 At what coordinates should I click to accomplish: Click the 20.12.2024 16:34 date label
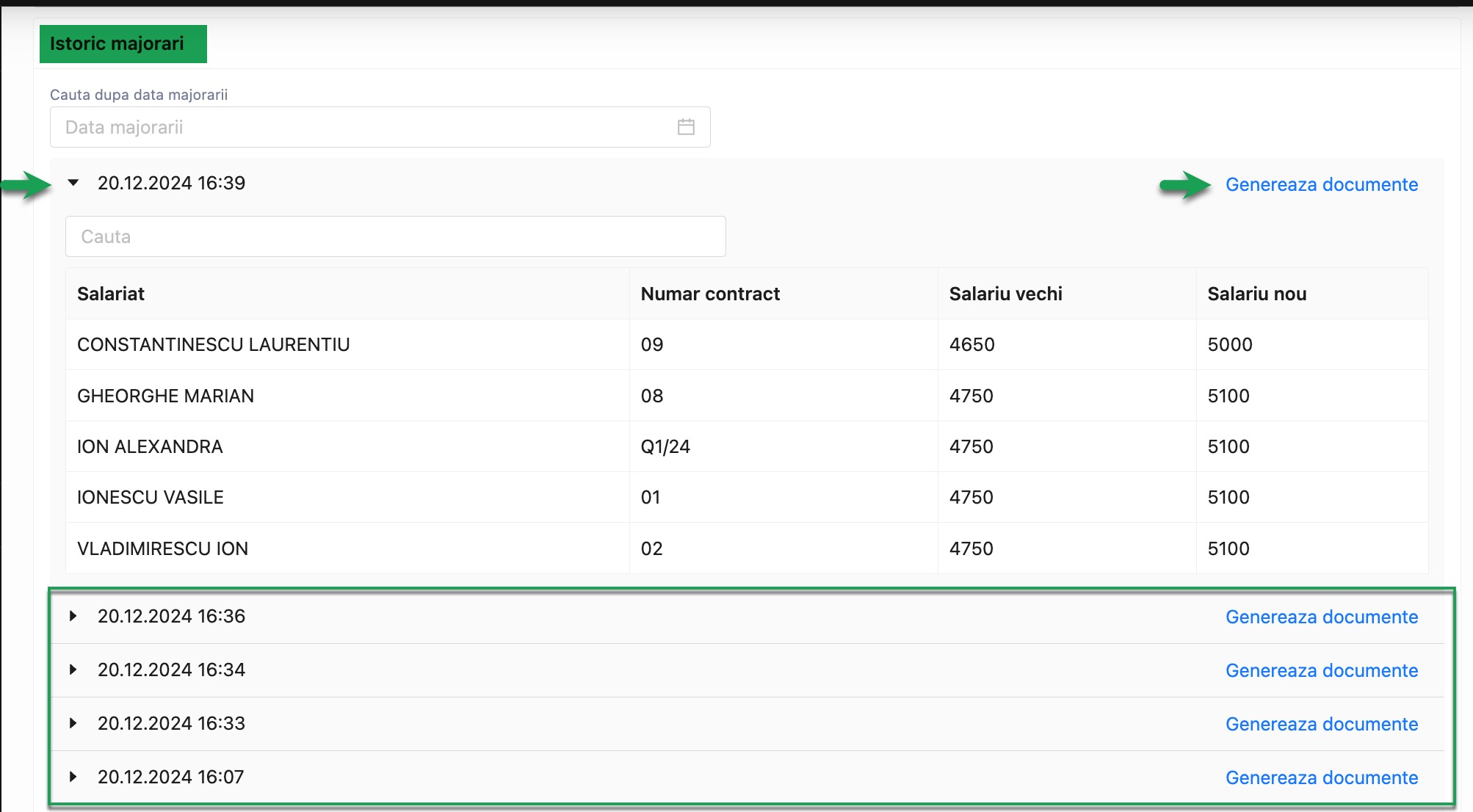[171, 670]
